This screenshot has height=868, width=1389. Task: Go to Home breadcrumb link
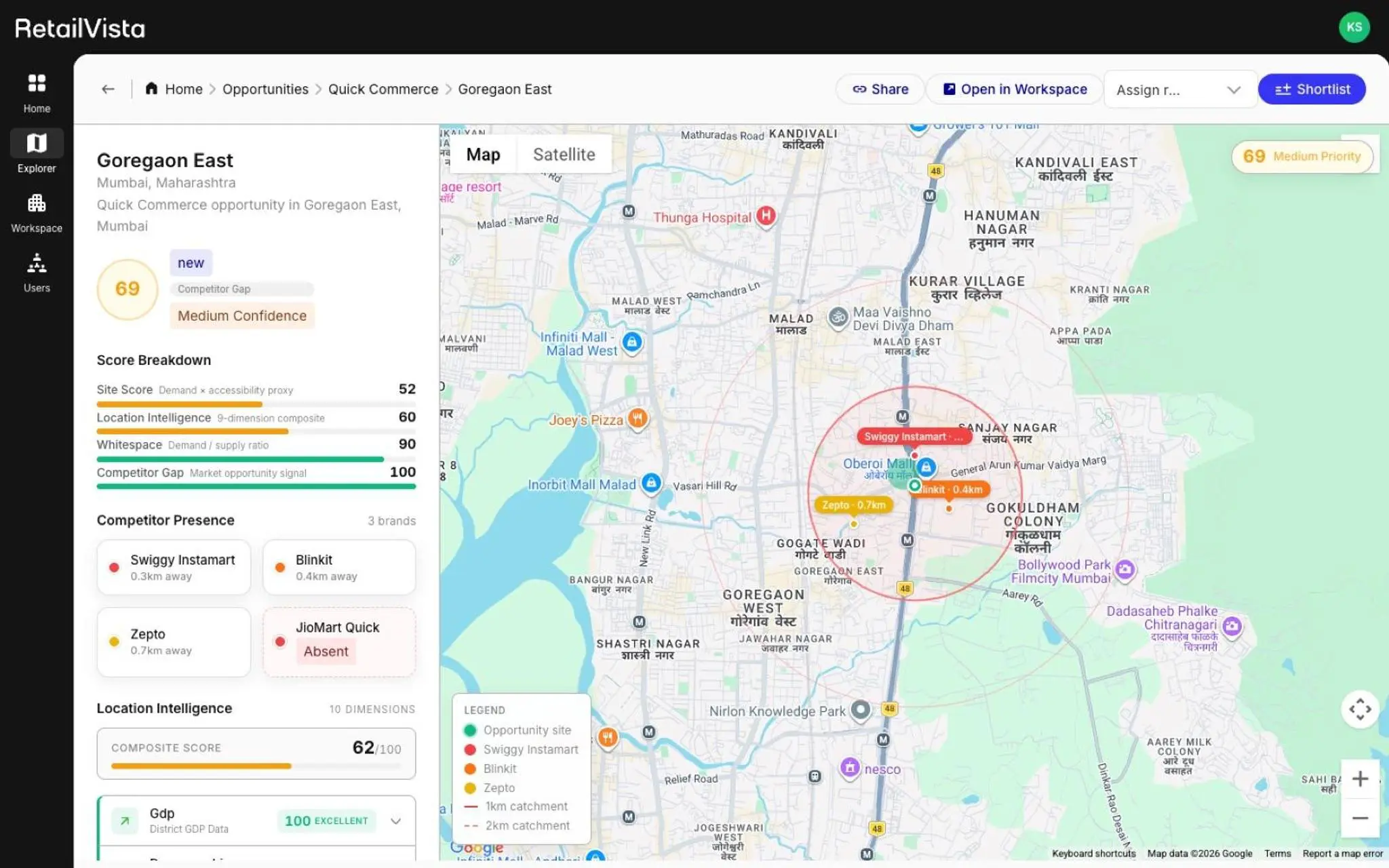coord(184,89)
